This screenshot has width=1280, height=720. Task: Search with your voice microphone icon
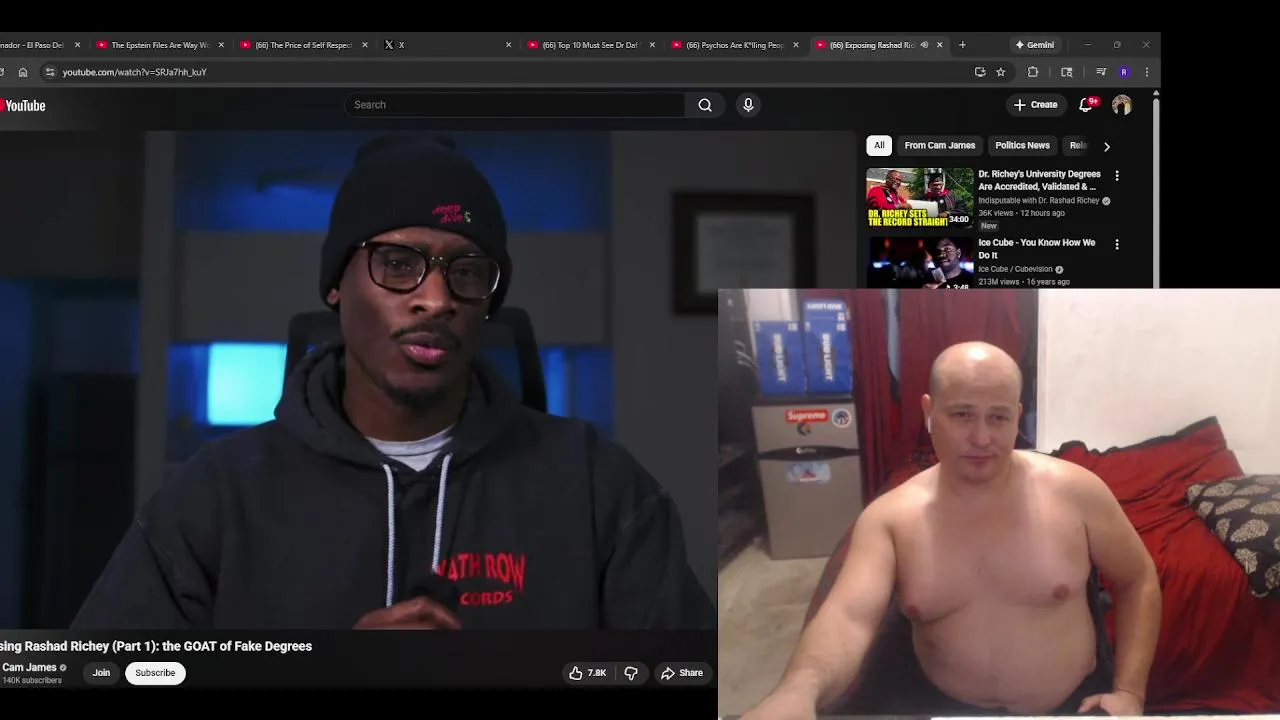click(748, 105)
